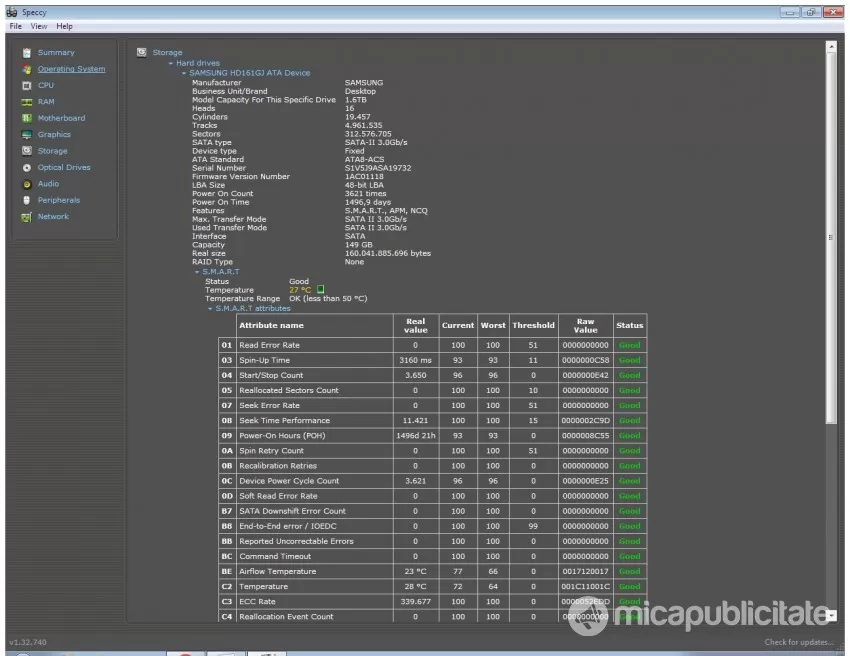Click the SATA Downshift Error Count attribute
The image size is (850, 656).
click(x=292, y=511)
